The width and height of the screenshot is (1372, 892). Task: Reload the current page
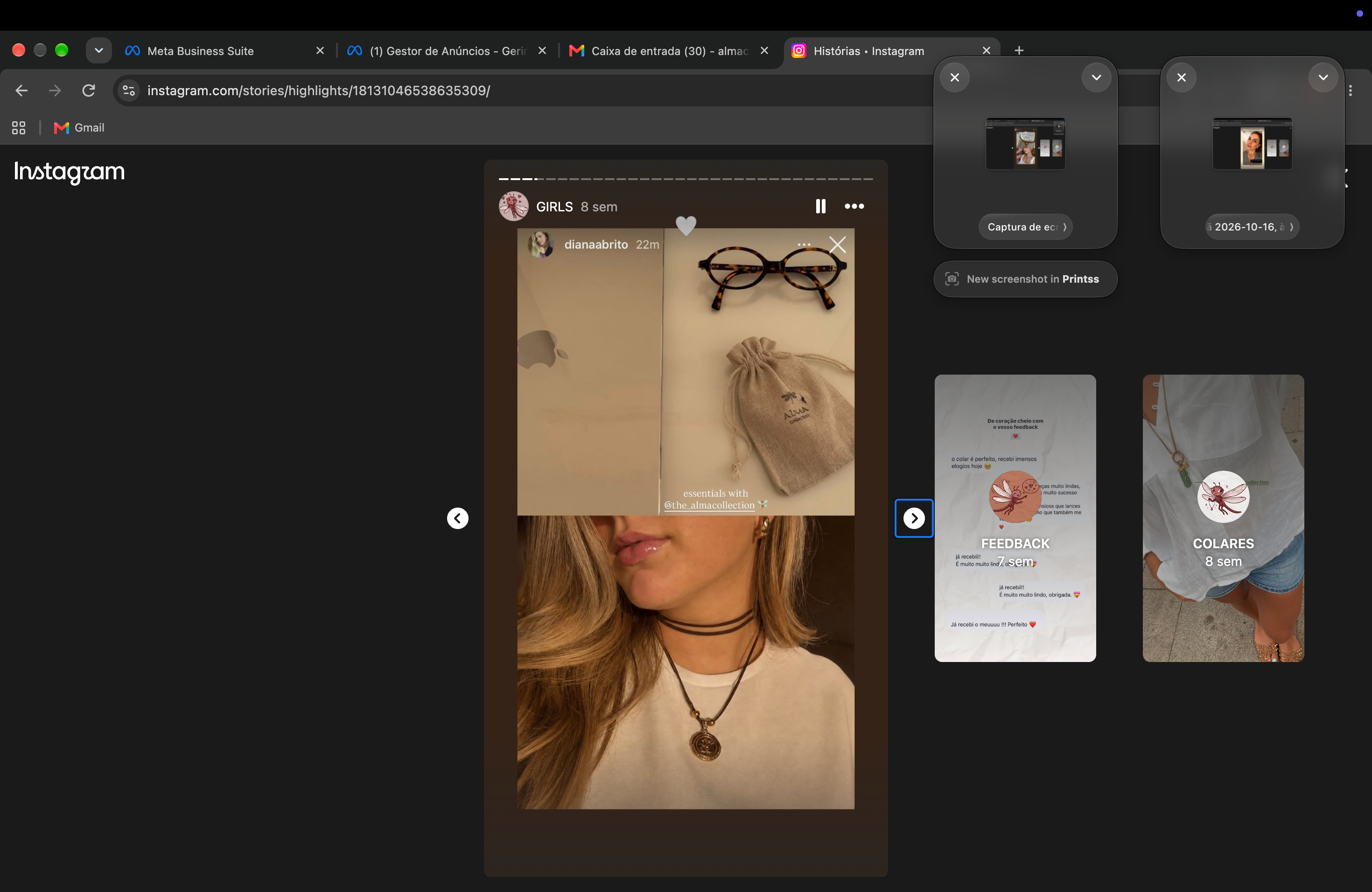(88, 91)
